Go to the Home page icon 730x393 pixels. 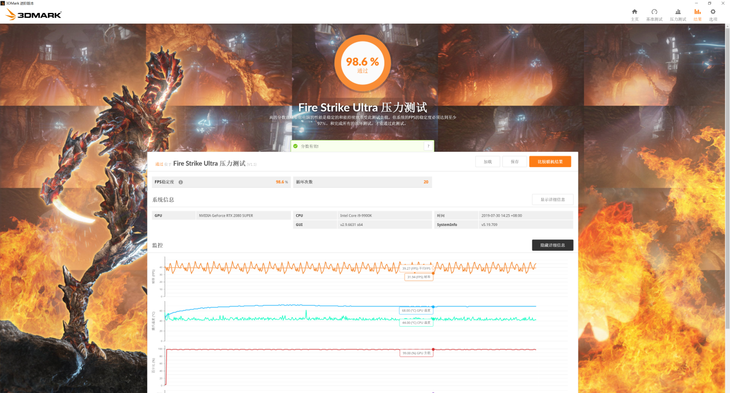[634, 12]
